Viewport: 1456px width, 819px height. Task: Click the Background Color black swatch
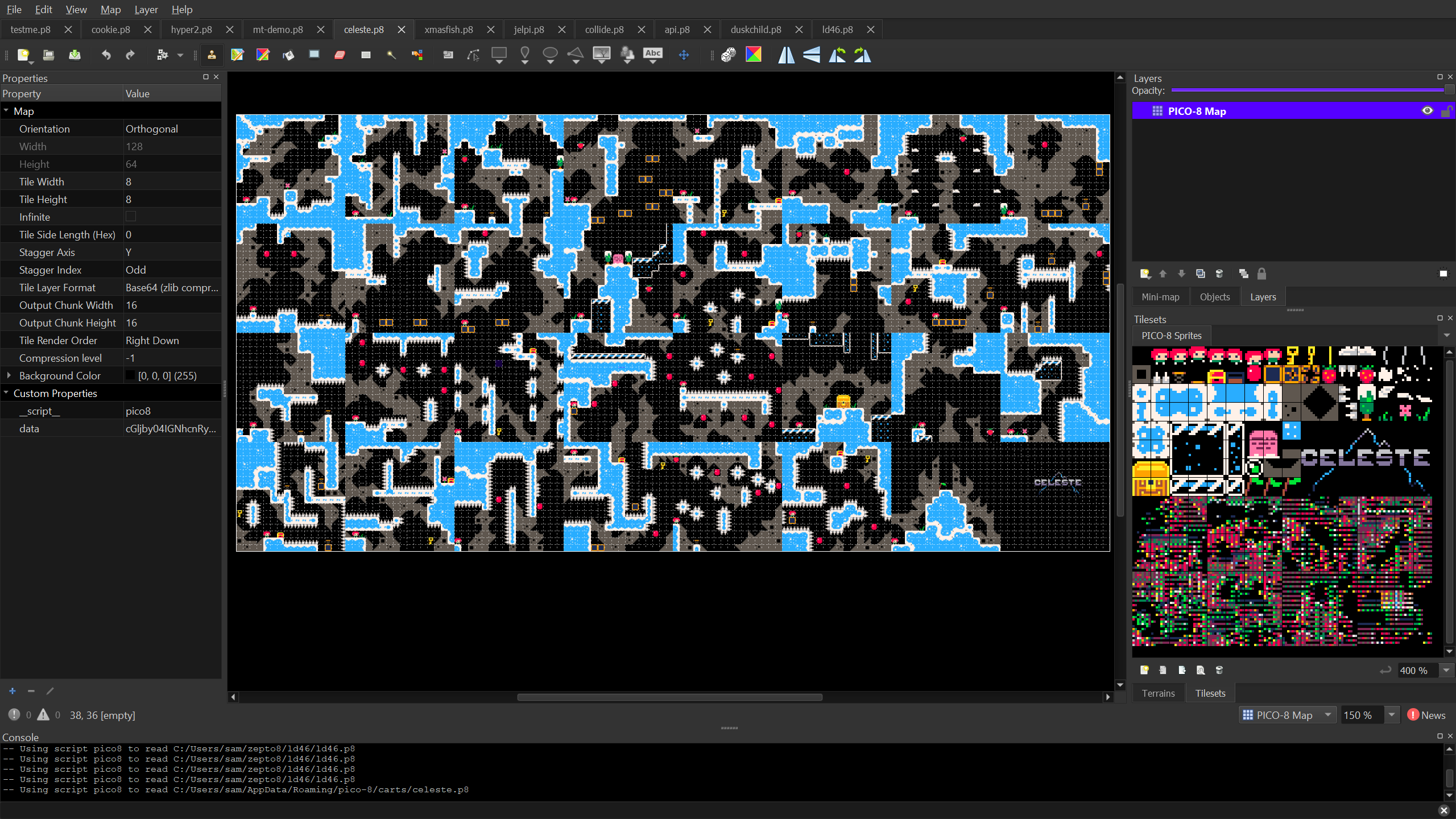130,375
